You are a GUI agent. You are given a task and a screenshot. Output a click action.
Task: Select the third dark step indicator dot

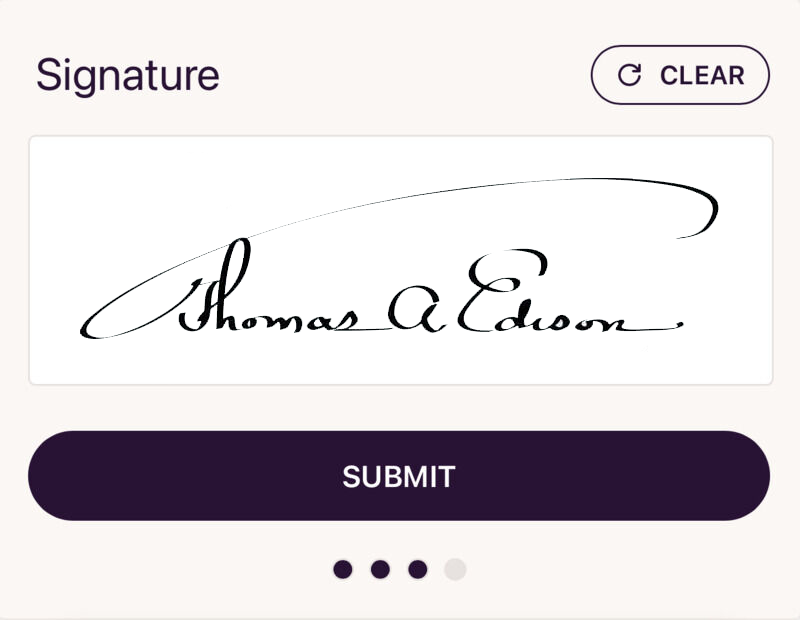419,569
